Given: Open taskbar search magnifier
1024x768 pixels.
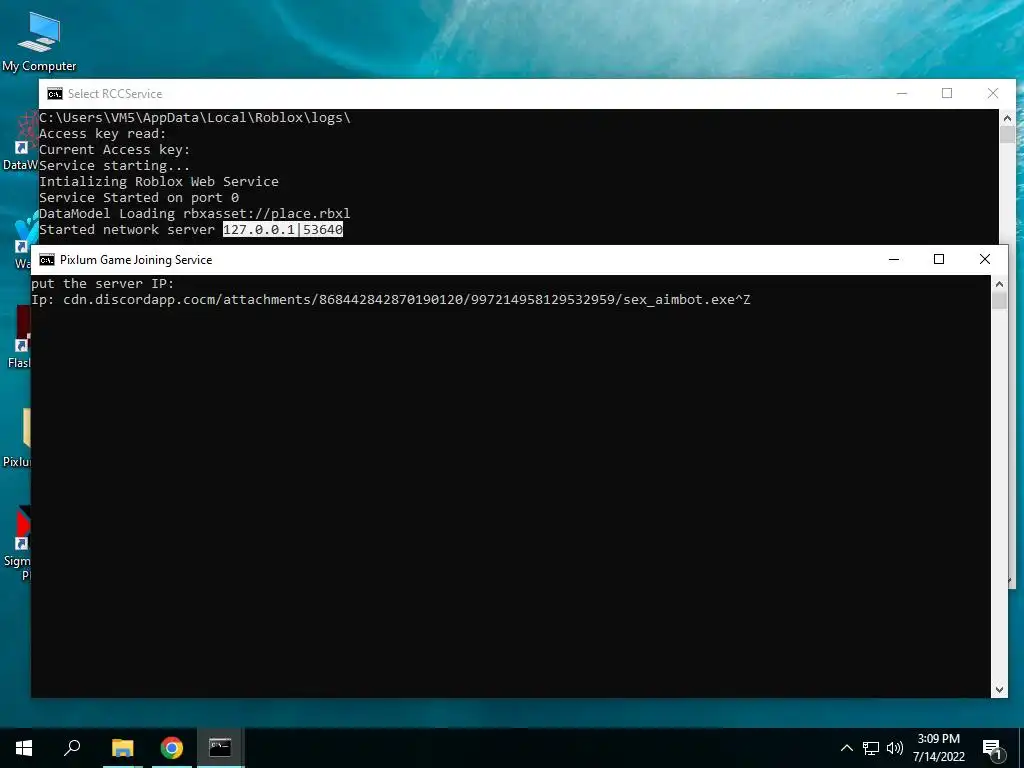Looking at the screenshot, I should click(72, 748).
